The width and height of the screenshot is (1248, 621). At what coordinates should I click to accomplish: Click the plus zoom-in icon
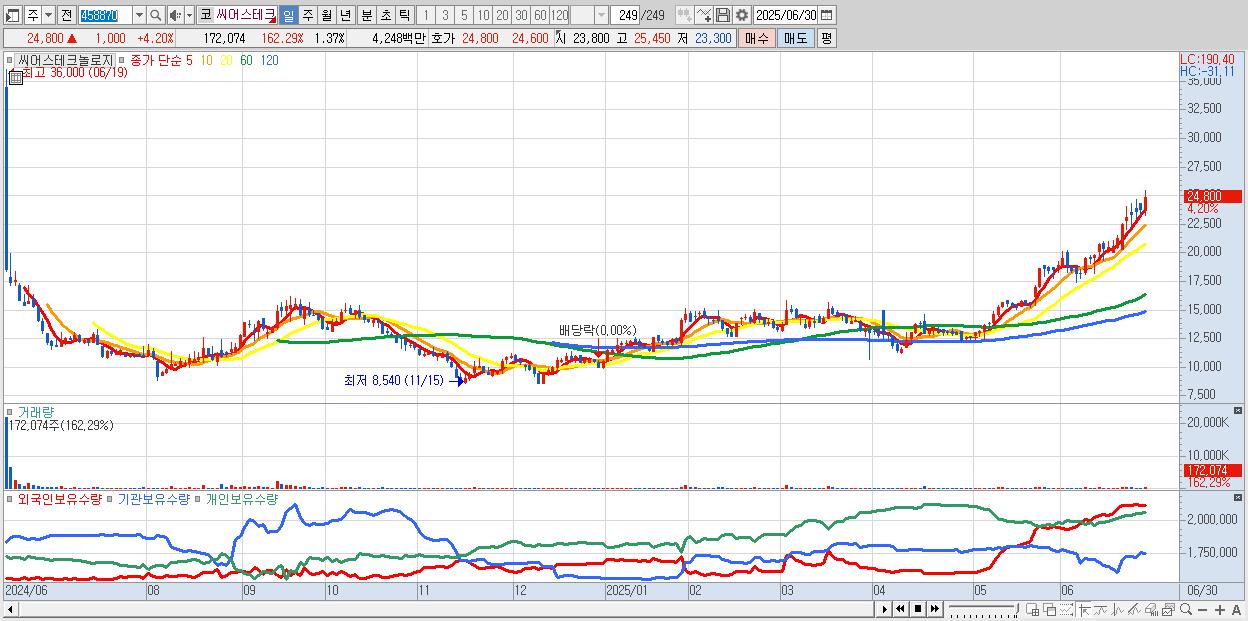point(1220,610)
